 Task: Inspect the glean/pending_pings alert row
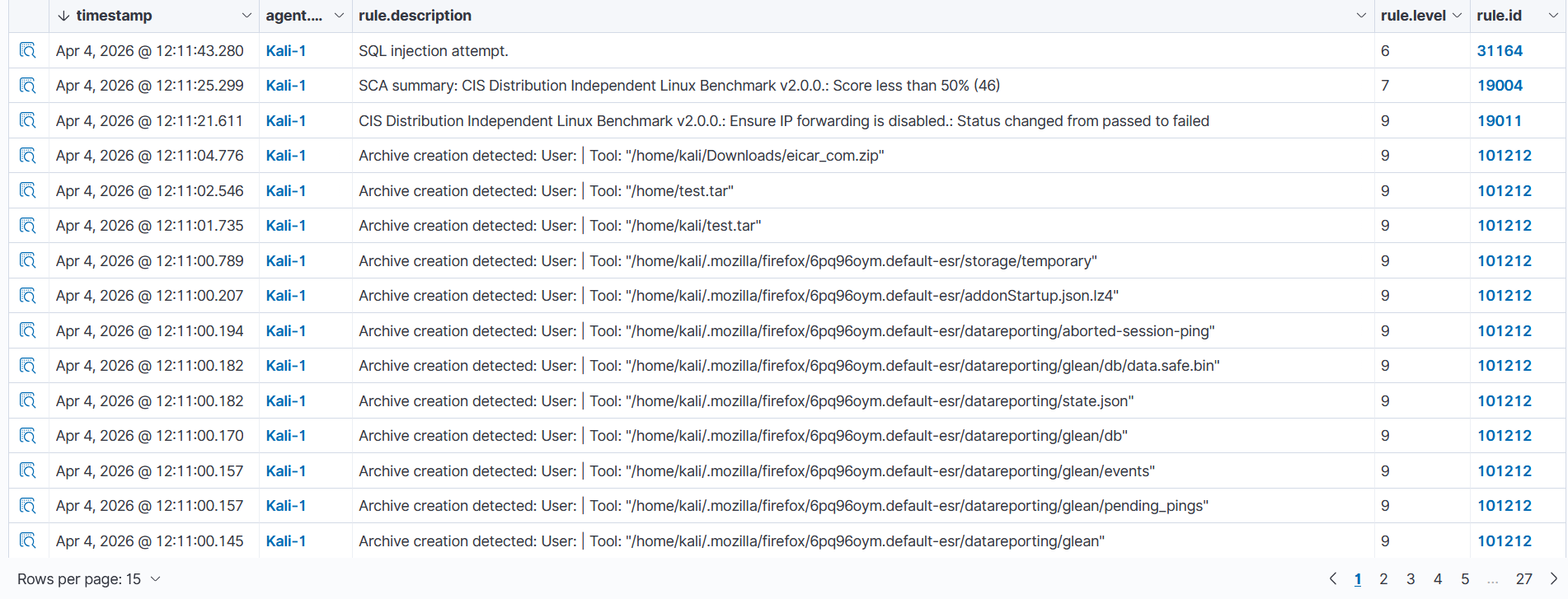28,506
